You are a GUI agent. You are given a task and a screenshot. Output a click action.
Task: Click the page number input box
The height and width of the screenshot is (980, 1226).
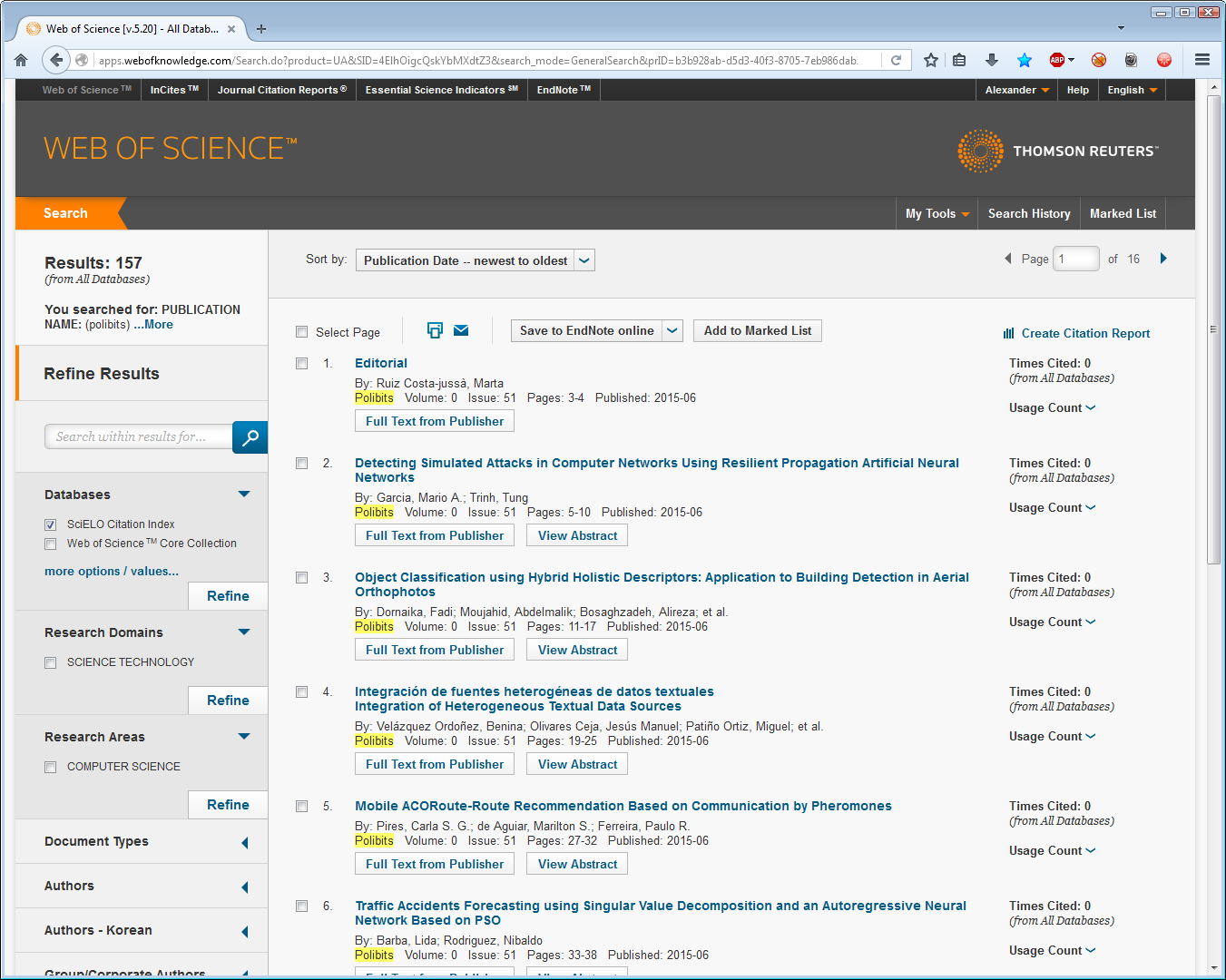tap(1076, 259)
